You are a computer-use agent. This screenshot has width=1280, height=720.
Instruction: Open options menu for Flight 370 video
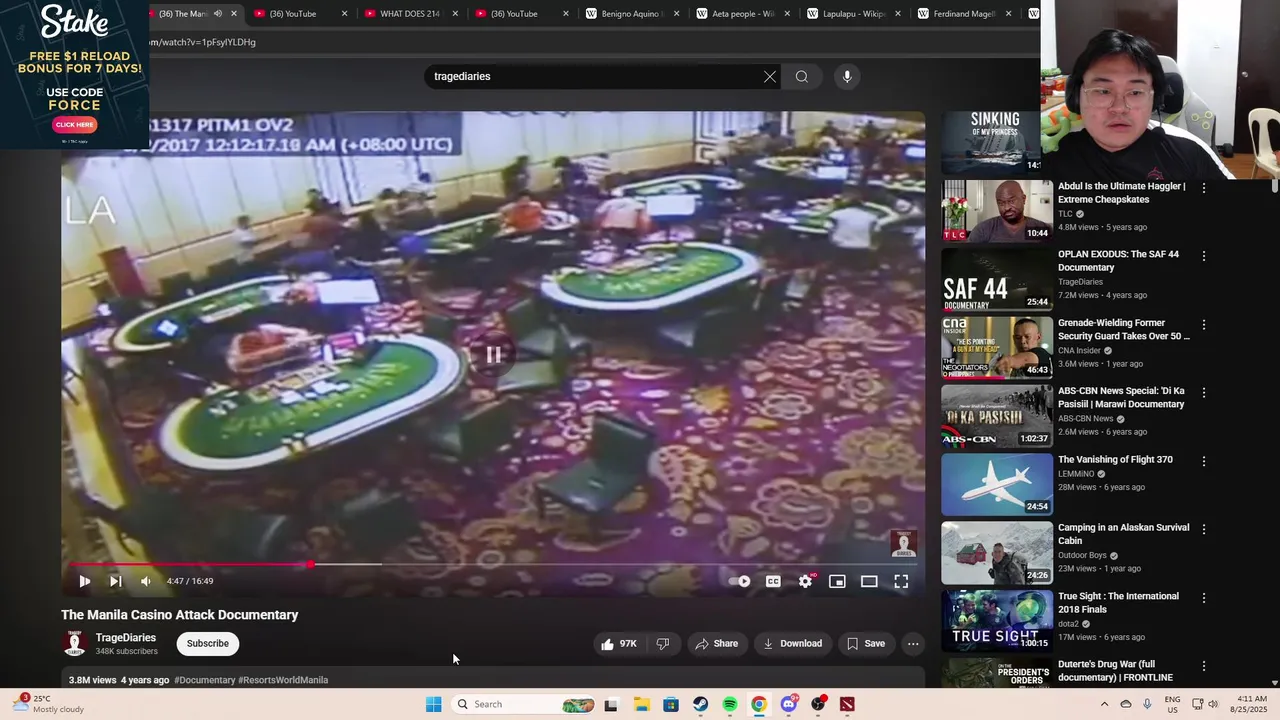click(x=1204, y=461)
